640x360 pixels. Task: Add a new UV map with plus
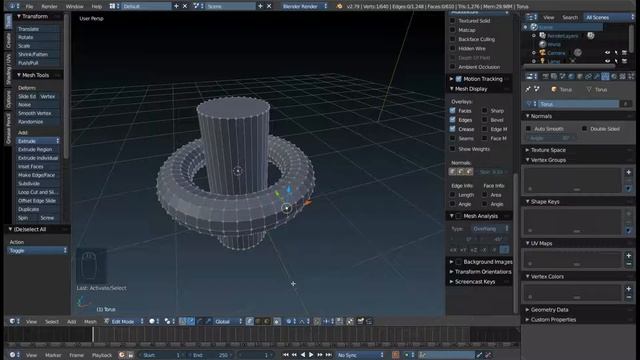pos(629,256)
